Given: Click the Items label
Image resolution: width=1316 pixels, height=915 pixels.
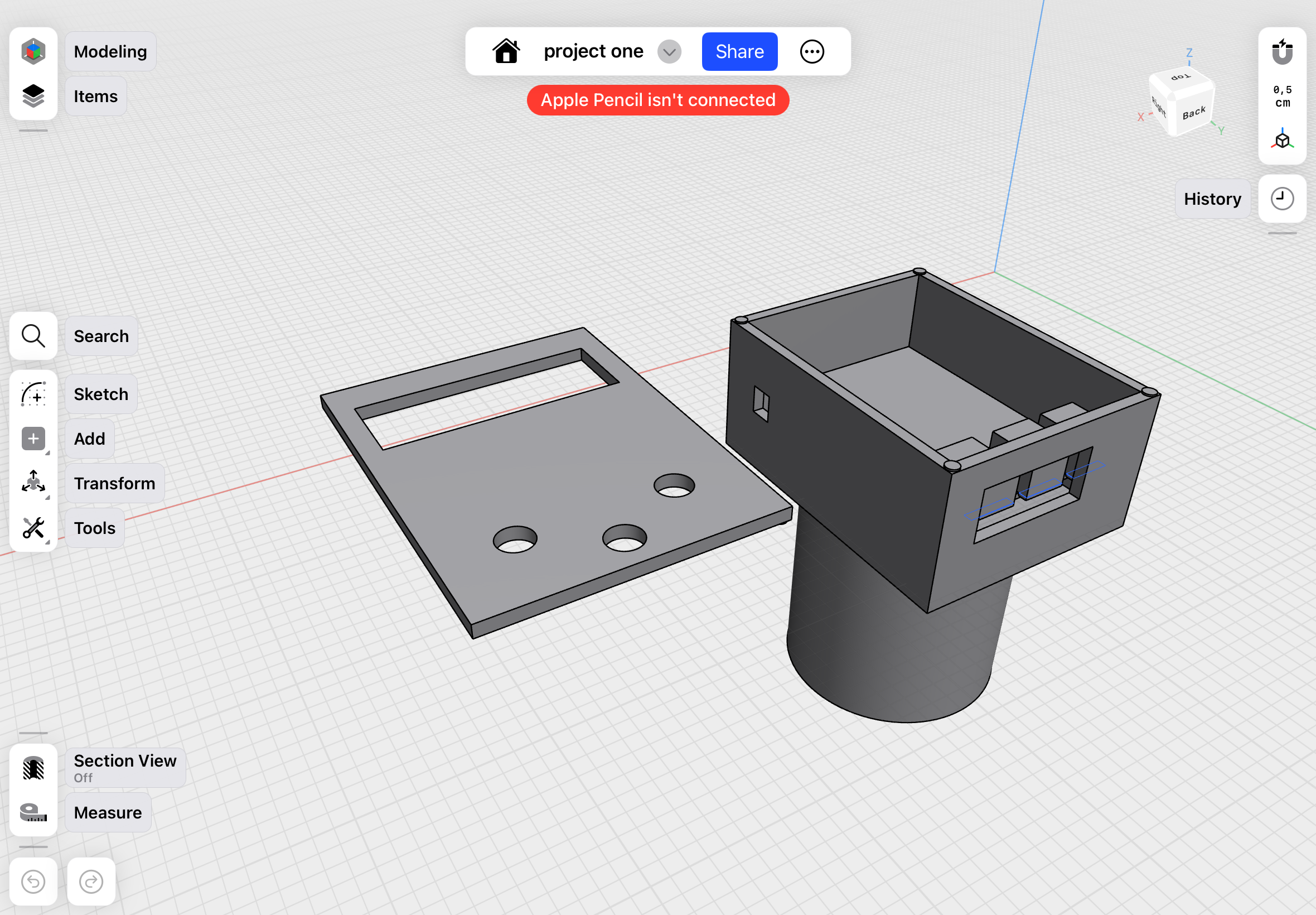Looking at the screenshot, I should (96, 96).
